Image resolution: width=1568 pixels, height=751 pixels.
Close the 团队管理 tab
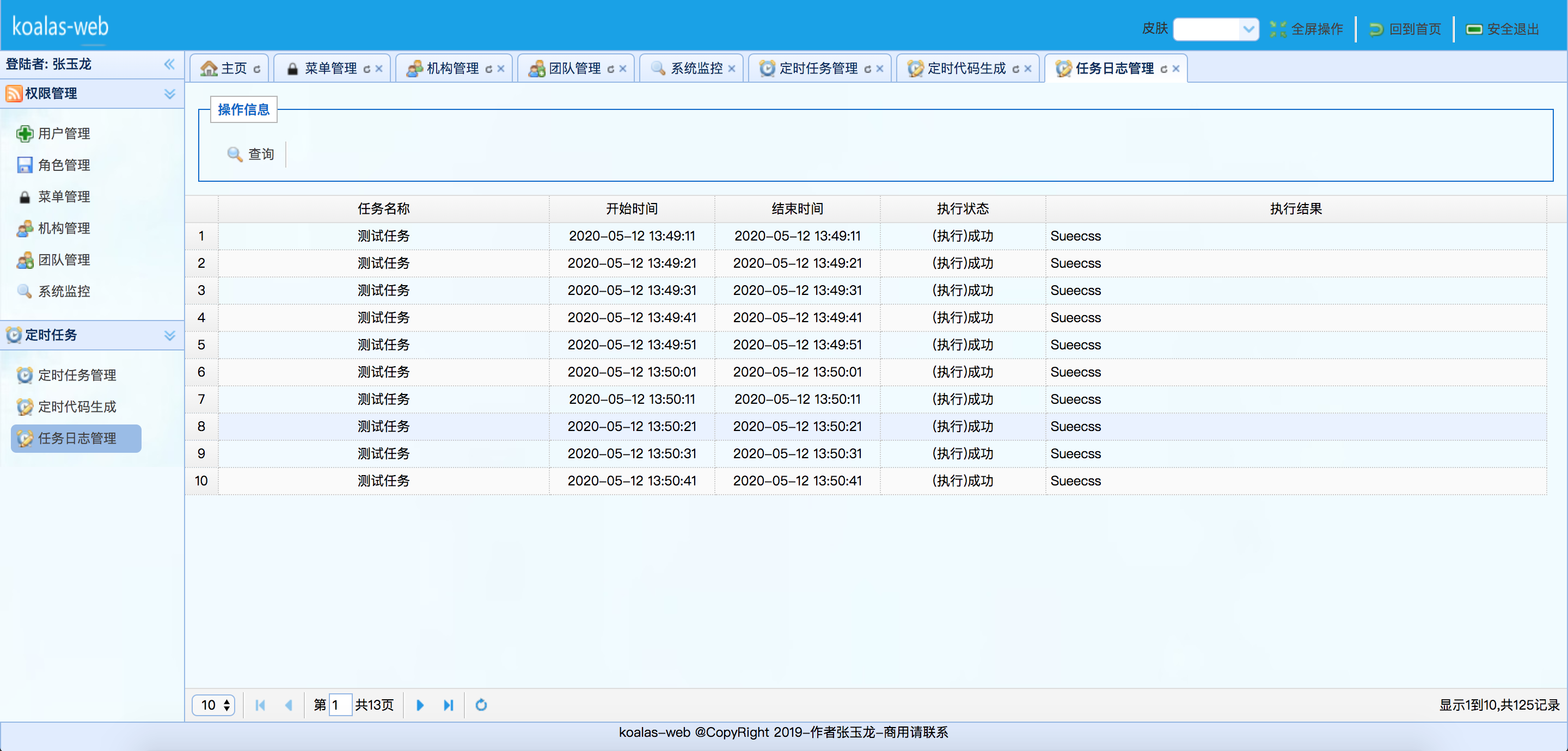(x=623, y=69)
